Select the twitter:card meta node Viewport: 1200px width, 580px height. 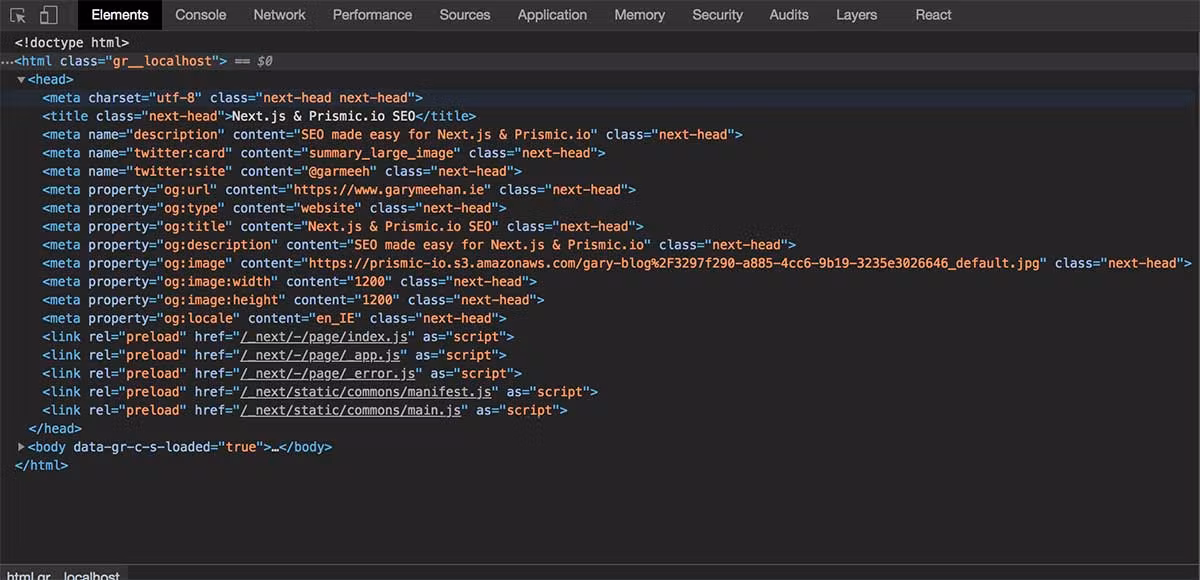324,153
